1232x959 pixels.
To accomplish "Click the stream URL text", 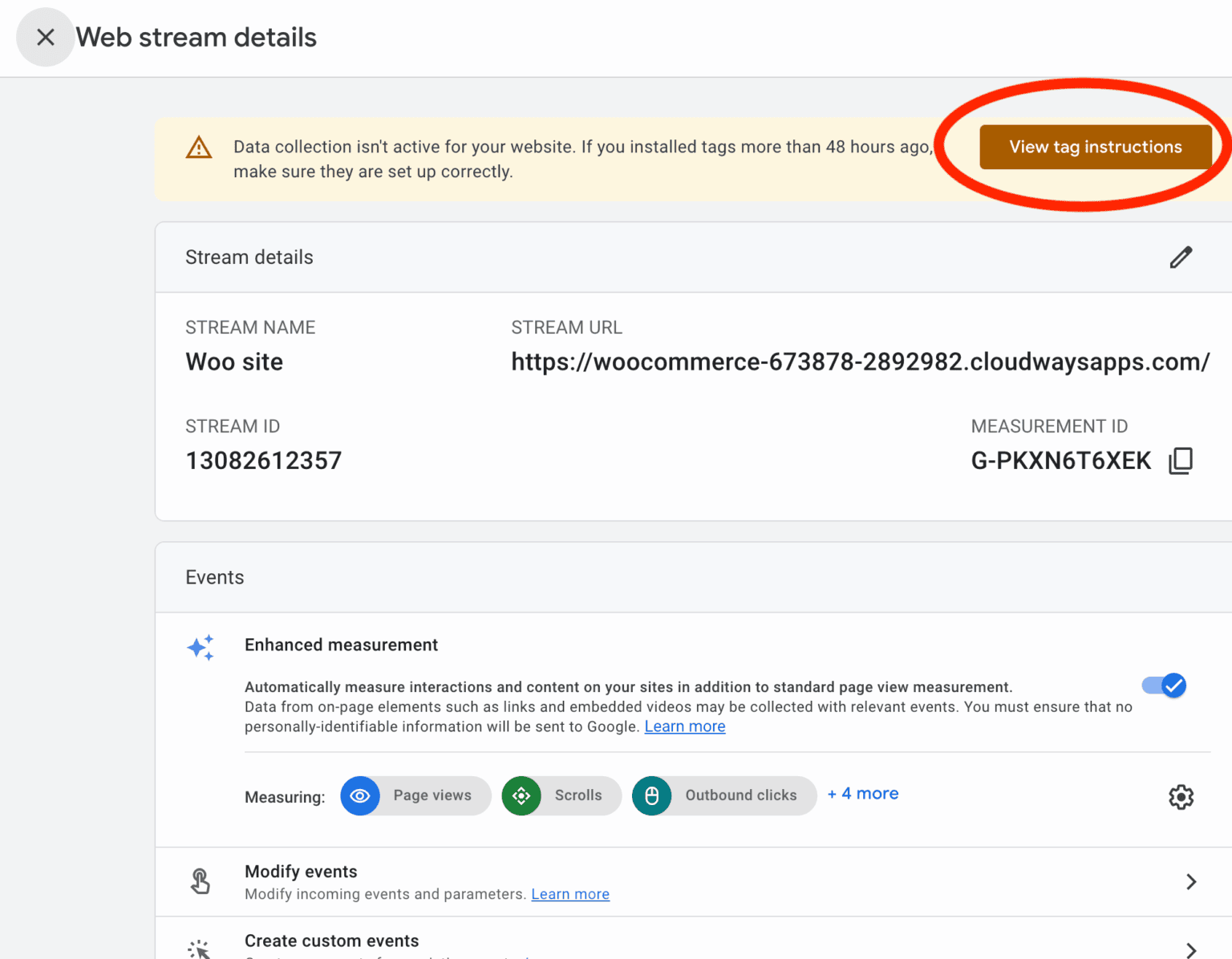I will coord(861,362).
